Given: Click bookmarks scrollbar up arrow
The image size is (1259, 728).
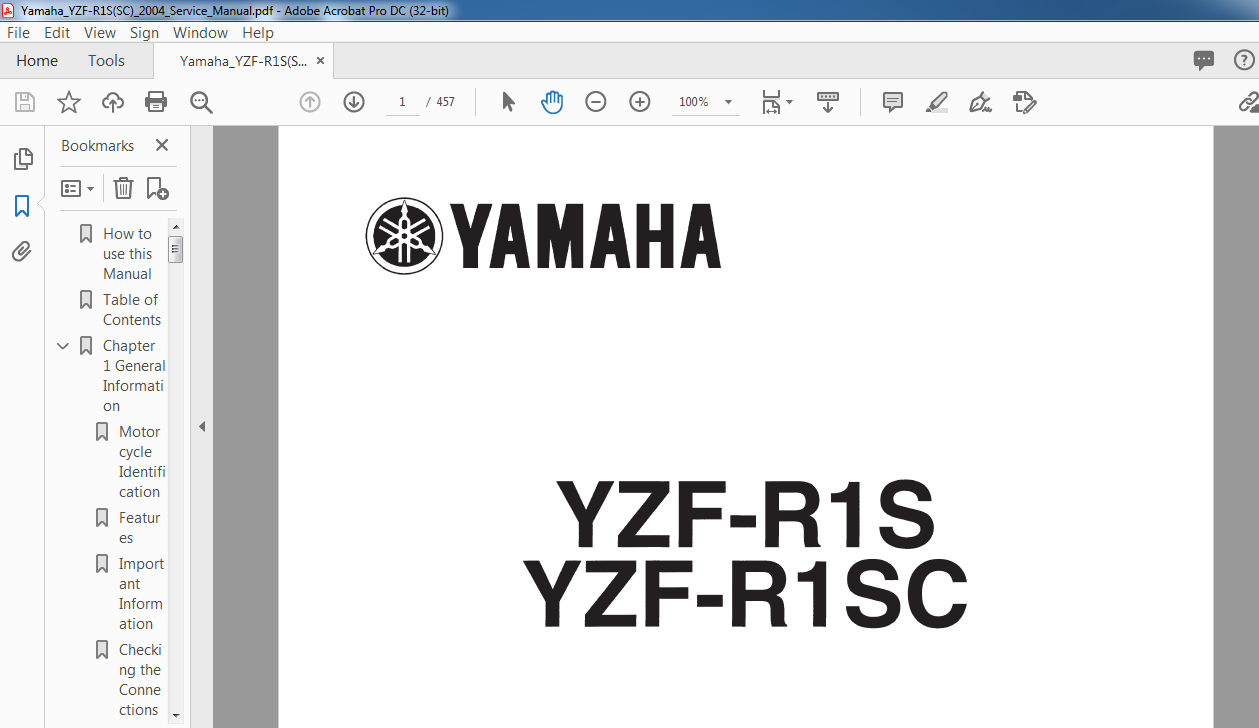Looking at the screenshot, I should pos(176,227).
